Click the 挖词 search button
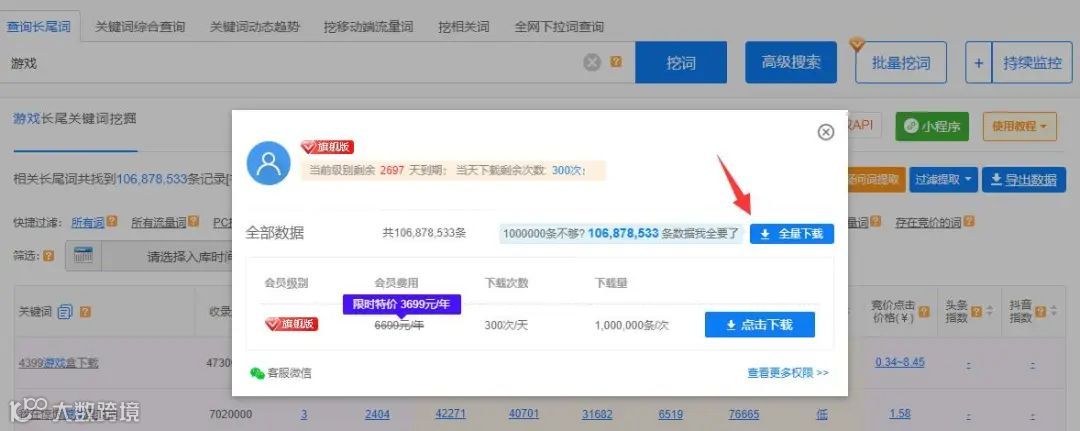 [681, 63]
